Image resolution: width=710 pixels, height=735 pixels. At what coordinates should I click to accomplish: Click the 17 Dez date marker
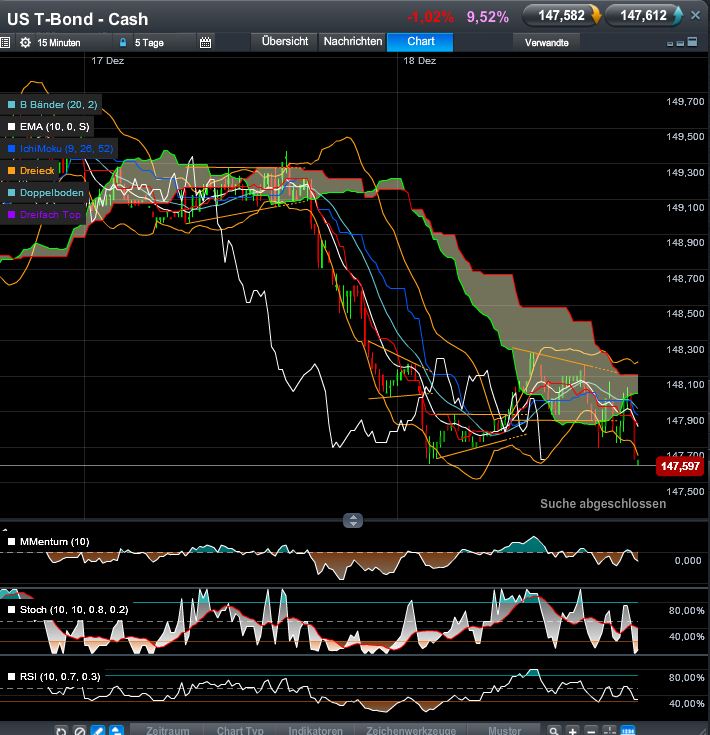(x=108, y=60)
